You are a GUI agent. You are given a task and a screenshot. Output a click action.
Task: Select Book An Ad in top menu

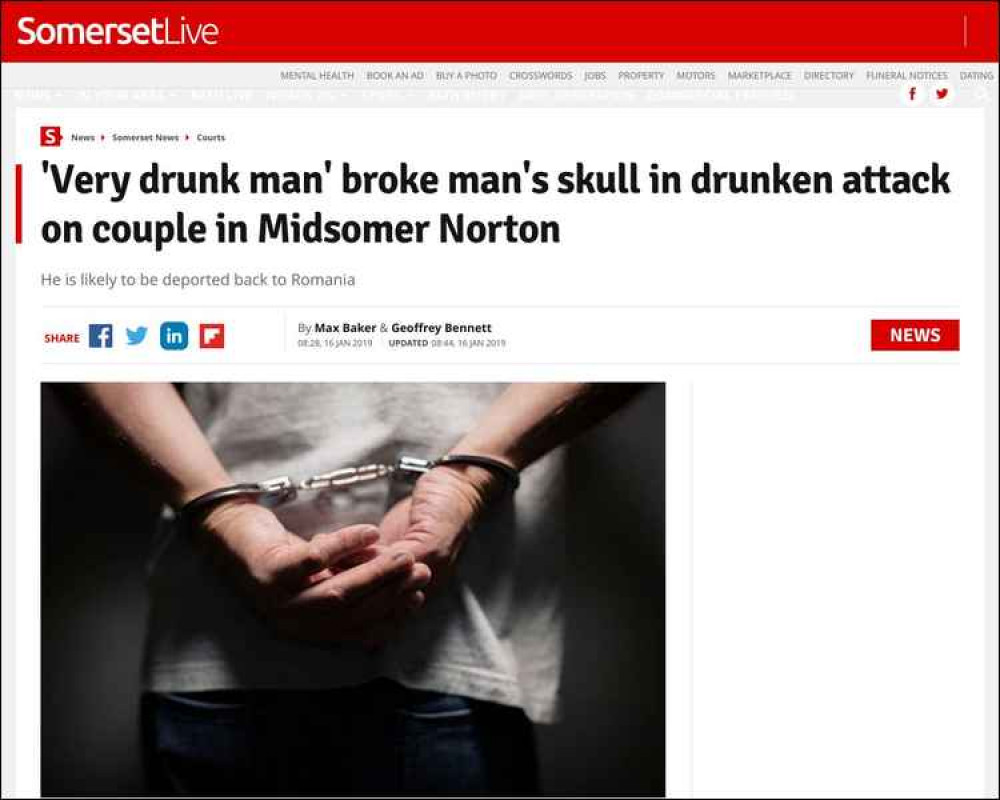(x=395, y=75)
